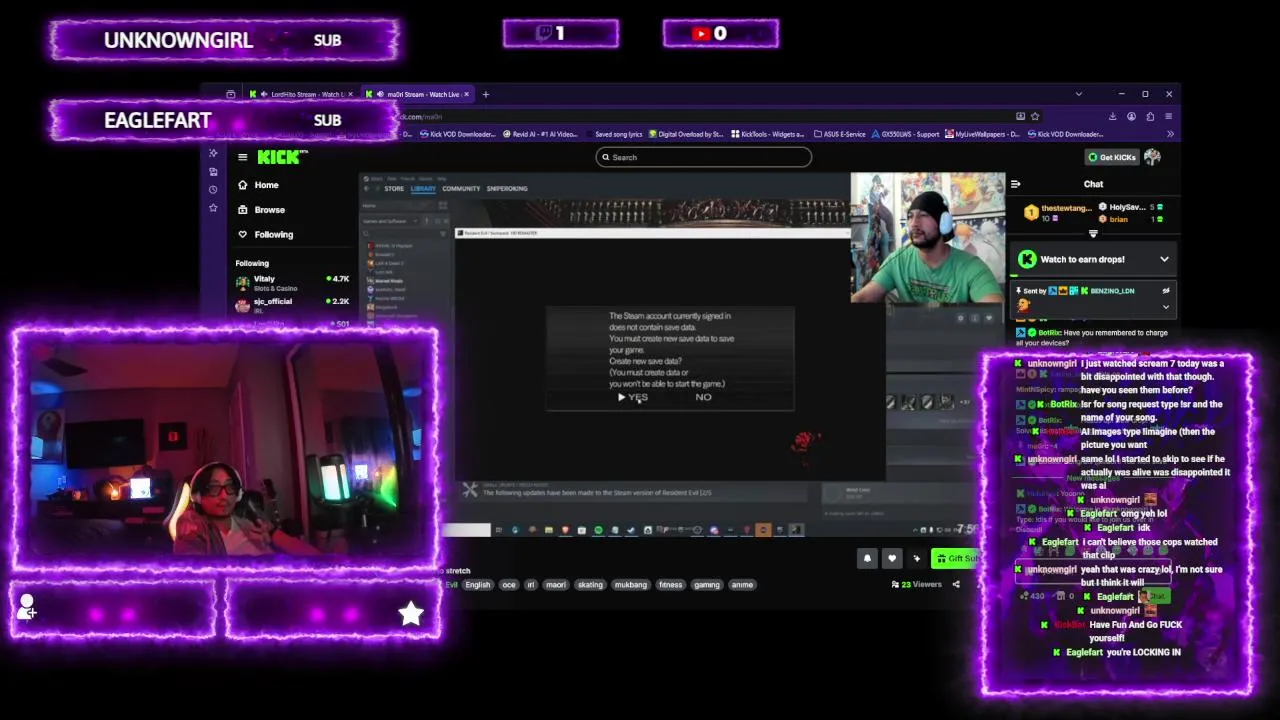This screenshot has width=1280, height=720.
Task: Open the LIBRARY tab in Steam
Action: [423, 188]
